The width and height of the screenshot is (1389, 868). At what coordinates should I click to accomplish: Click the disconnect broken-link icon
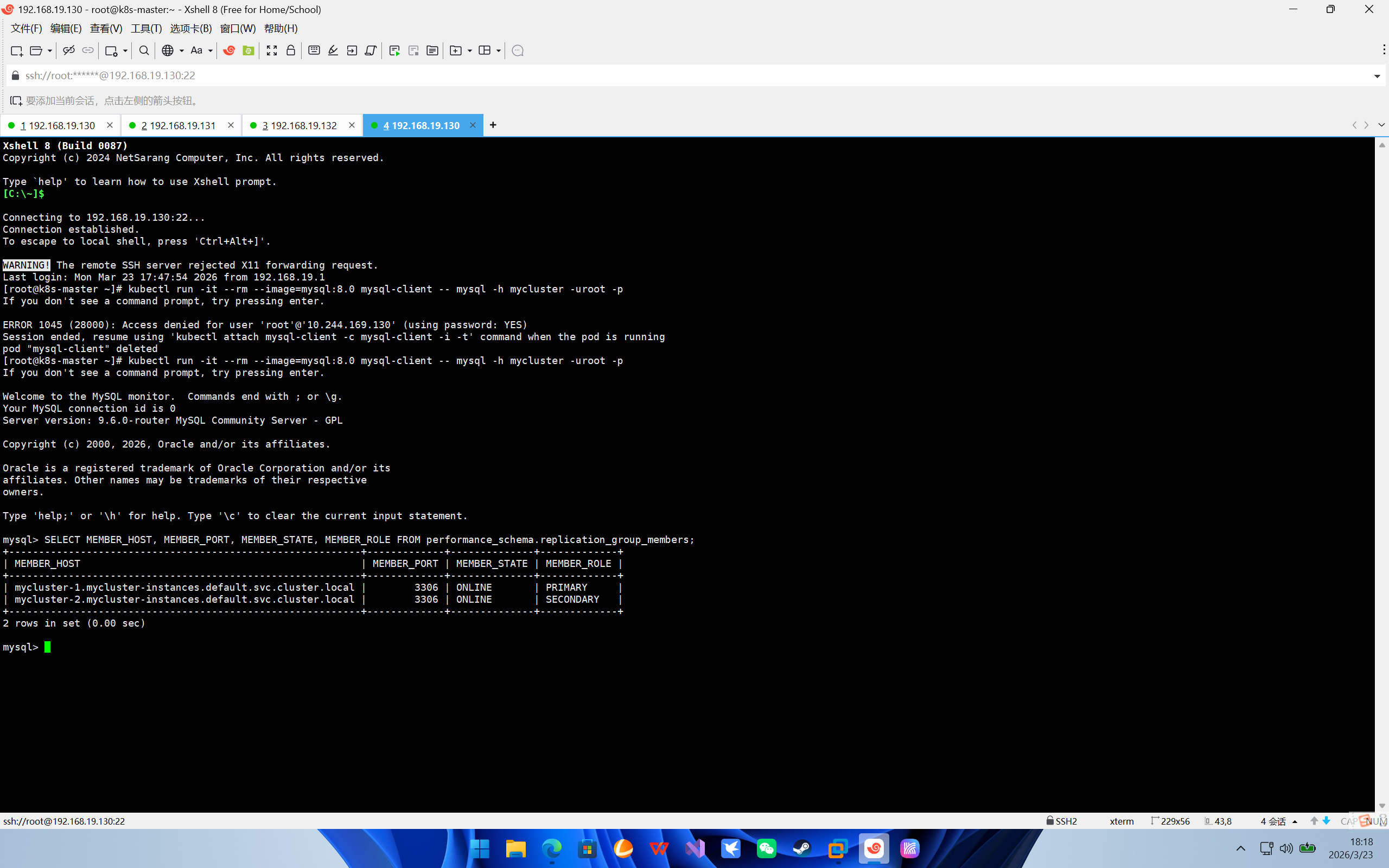pos(69,50)
